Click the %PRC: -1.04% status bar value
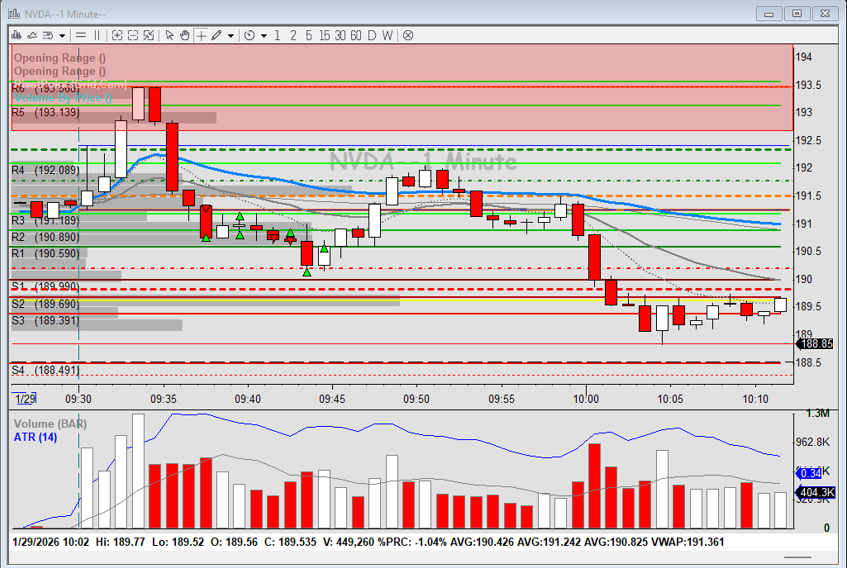This screenshot has width=847, height=568. coord(412,542)
